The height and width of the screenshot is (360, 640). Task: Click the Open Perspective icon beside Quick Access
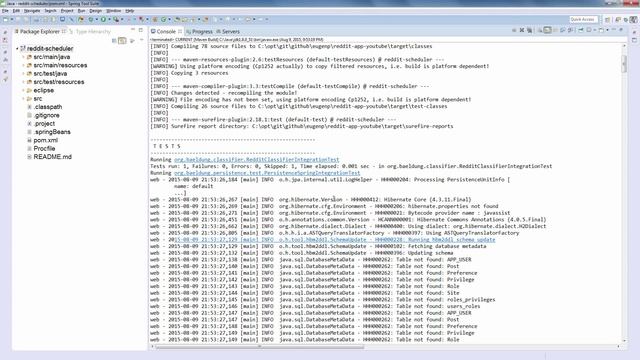click(x=607, y=19)
